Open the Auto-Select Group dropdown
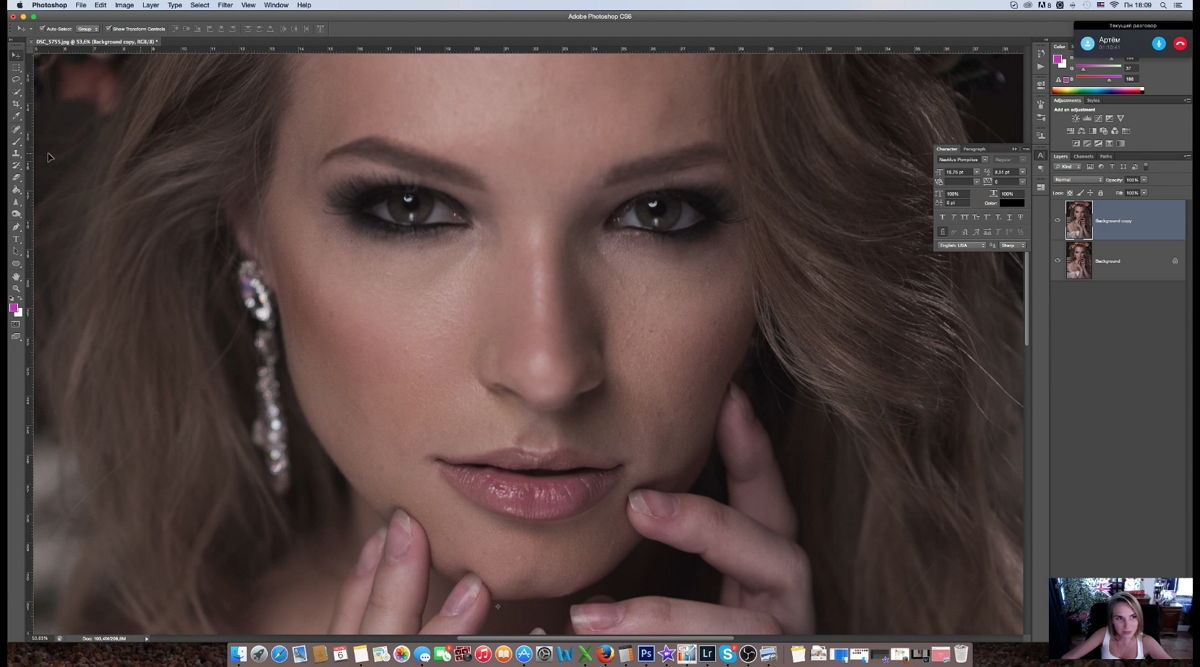This screenshot has width=1200, height=667. [87, 29]
